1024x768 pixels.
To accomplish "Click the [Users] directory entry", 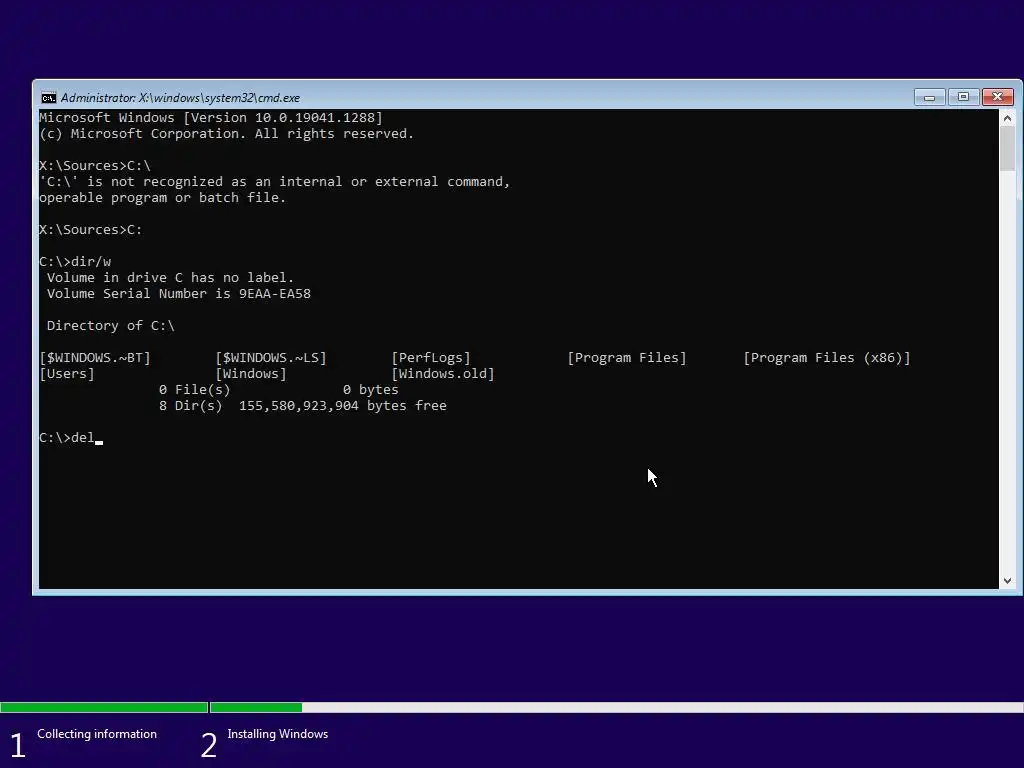I will (x=67, y=374).
